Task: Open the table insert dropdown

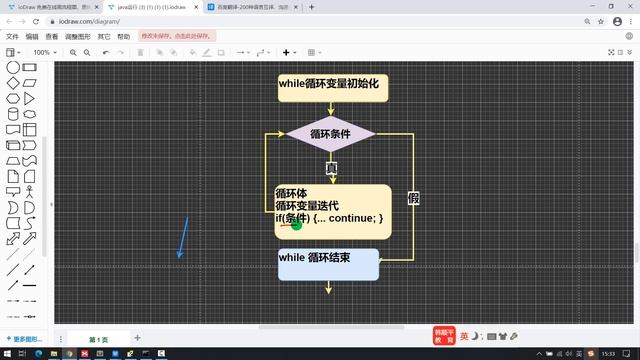Action: coord(314,53)
